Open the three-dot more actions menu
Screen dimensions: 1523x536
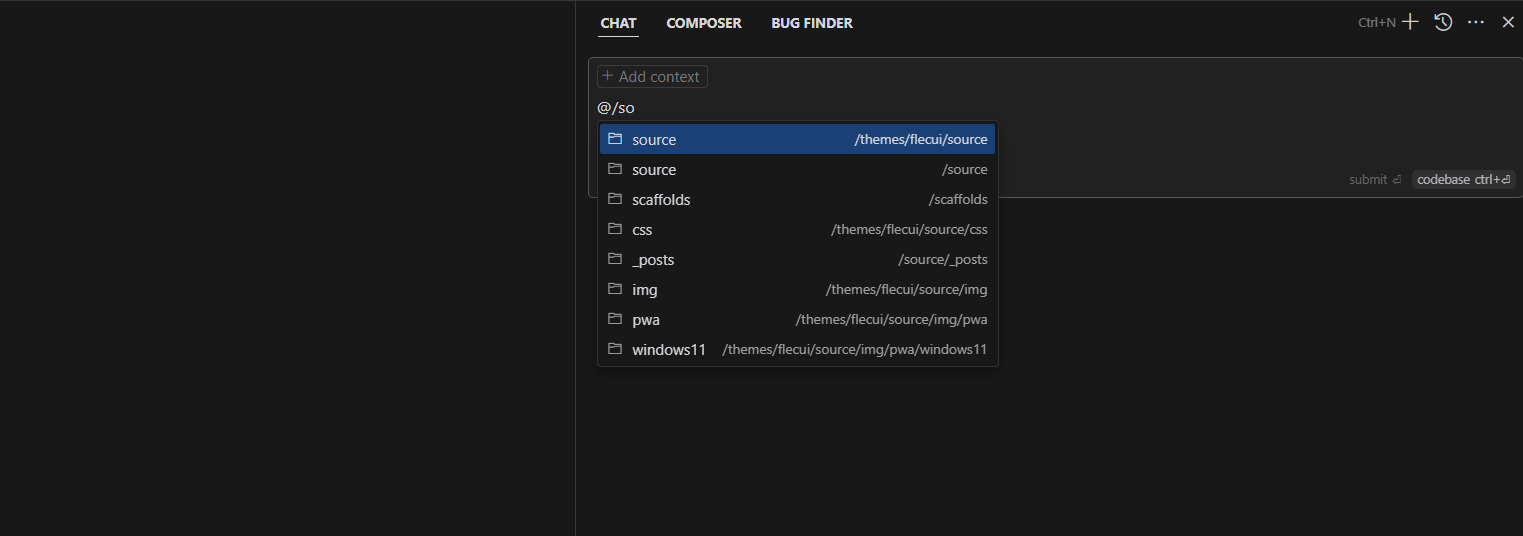tap(1475, 22)
